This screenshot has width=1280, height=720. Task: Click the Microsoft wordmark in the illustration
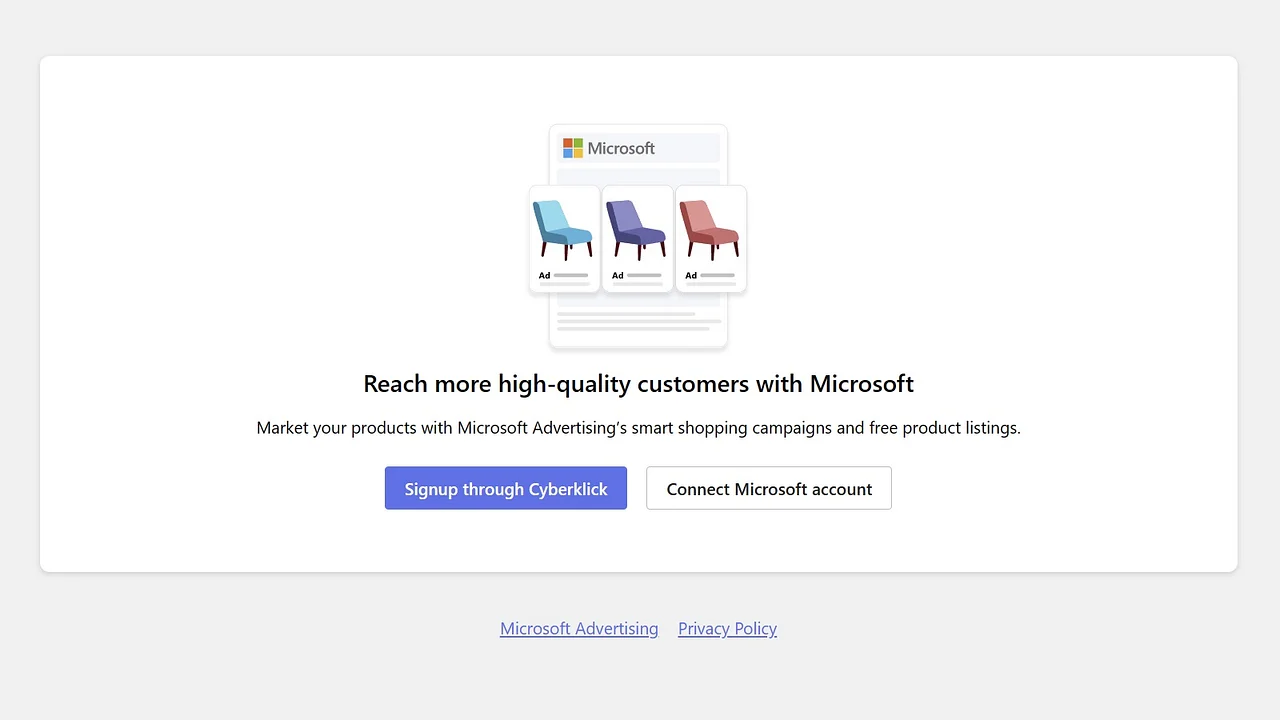[x=621, y=148]
